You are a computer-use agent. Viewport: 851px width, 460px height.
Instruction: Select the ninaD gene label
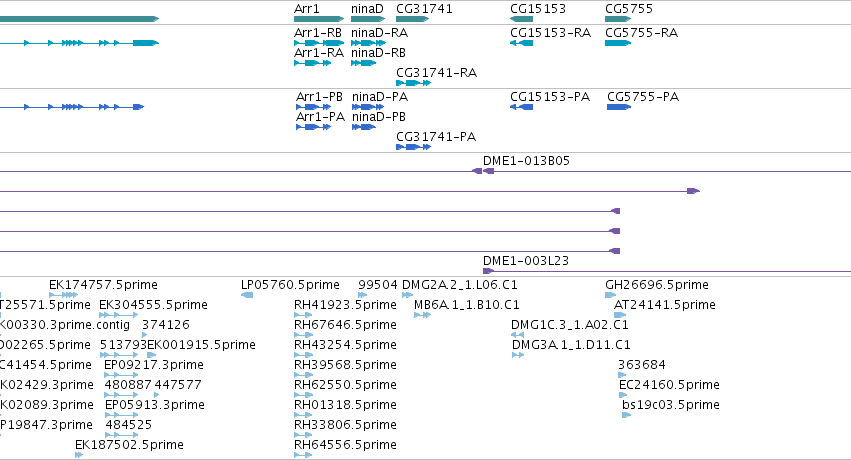(x=367, y=9)
